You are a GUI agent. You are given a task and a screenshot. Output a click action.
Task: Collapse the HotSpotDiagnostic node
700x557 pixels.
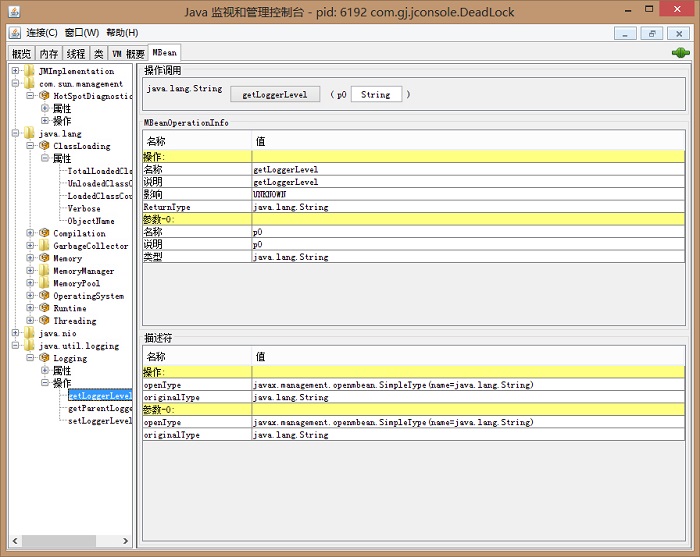[x=30, y=96]
